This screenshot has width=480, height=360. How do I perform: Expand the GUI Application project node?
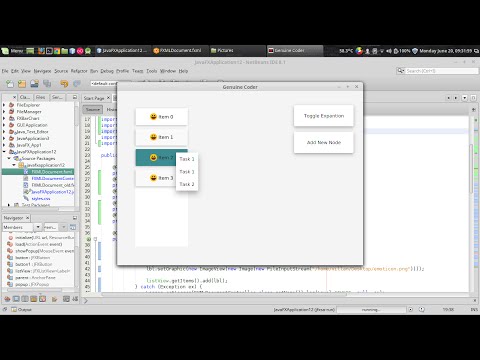click(4, 125)
